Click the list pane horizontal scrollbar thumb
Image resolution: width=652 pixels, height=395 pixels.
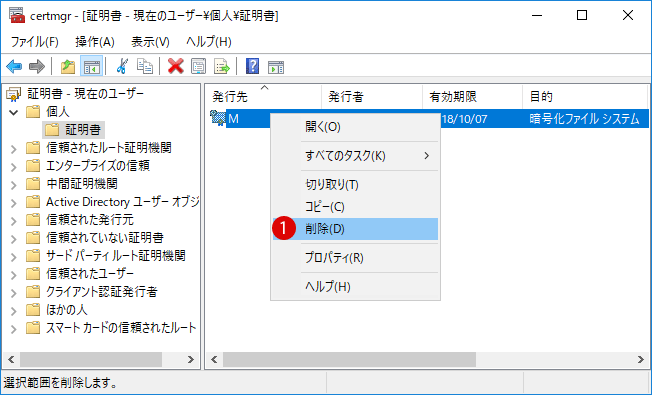click(349, 359)
